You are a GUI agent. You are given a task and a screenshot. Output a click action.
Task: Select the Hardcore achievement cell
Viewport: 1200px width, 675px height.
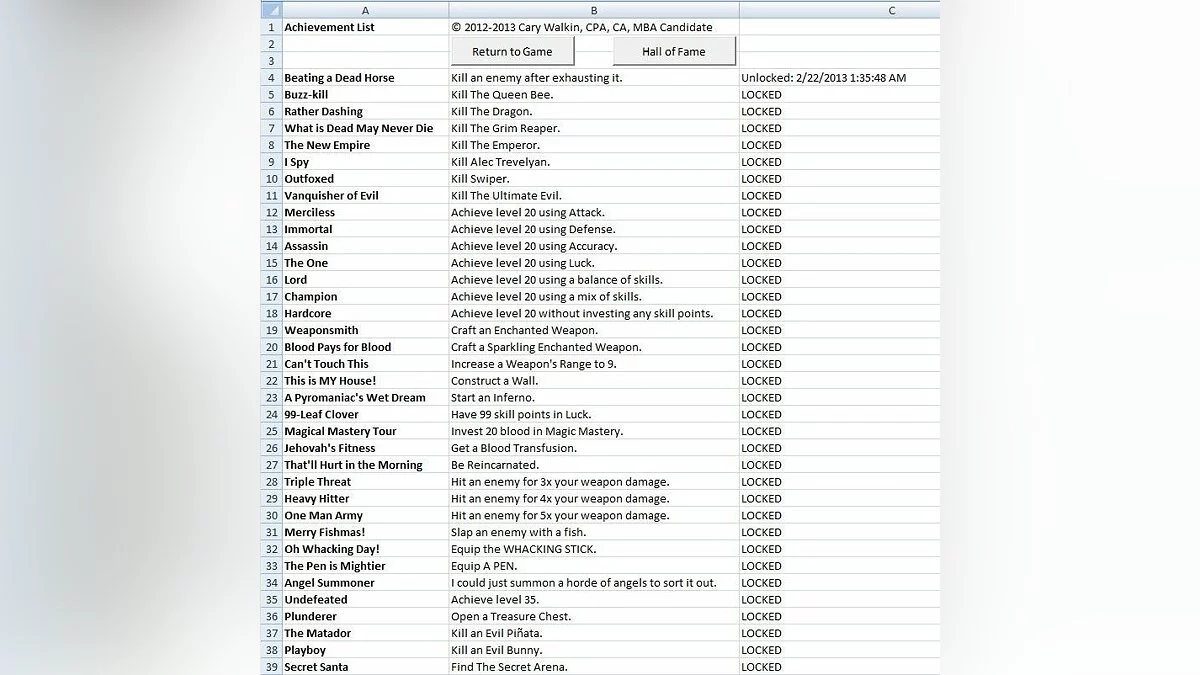pos(365,314)
